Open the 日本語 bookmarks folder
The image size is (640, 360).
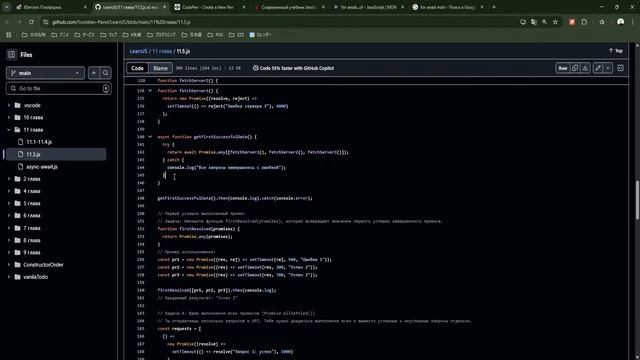(x=192, y=35)
